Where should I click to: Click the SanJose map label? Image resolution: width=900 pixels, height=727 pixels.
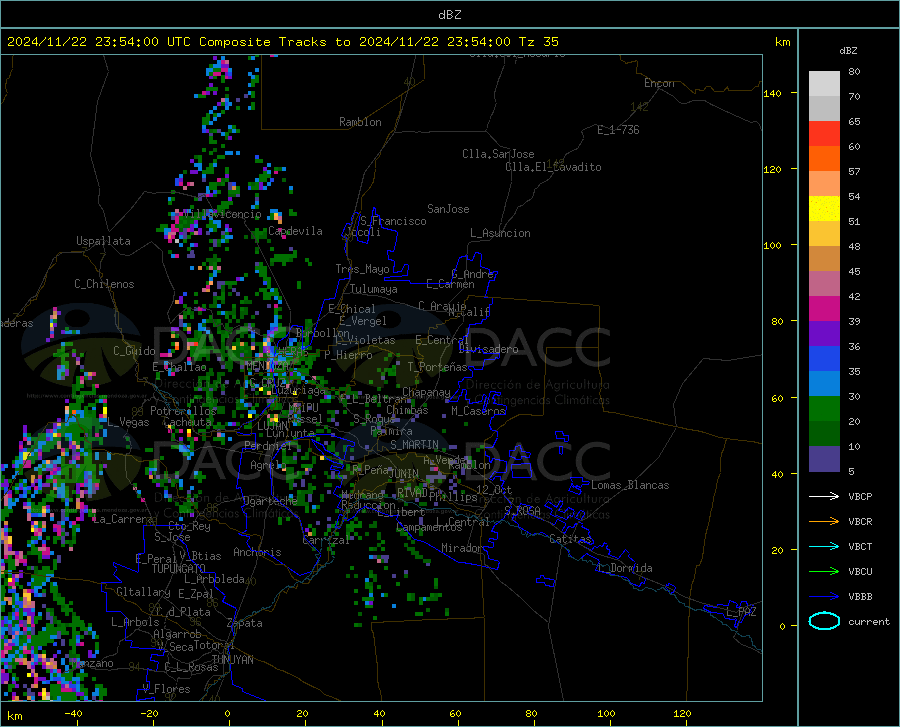[448, 209]
